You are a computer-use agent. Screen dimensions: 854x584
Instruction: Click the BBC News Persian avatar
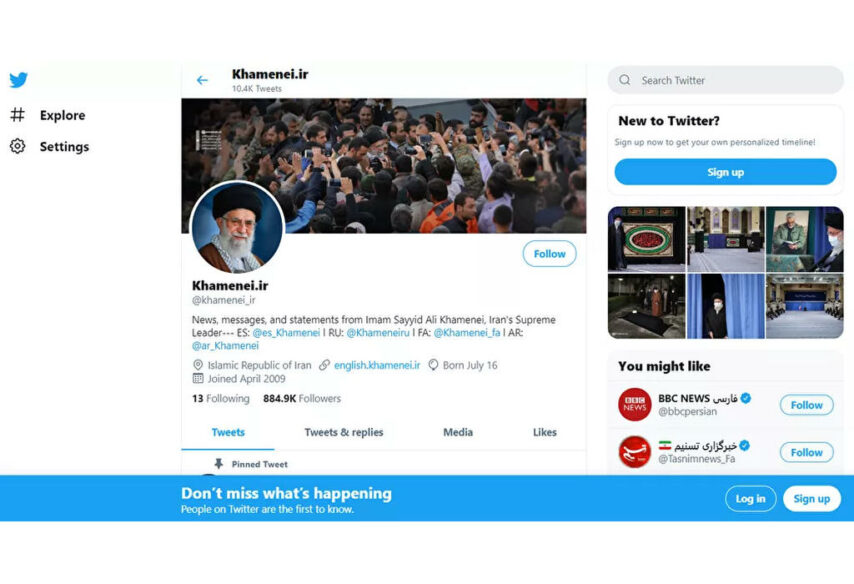pos(635,405)
